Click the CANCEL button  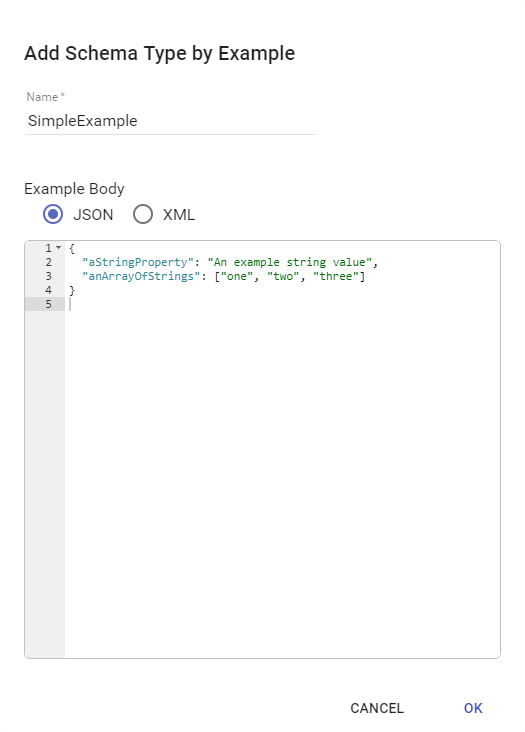point(377,708)
